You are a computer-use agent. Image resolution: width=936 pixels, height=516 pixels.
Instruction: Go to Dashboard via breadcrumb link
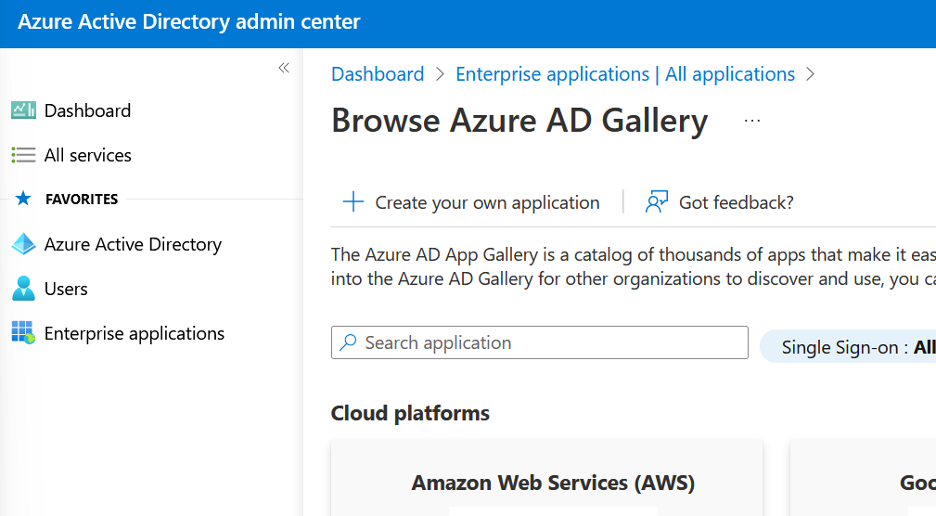[x=377, y=74]
